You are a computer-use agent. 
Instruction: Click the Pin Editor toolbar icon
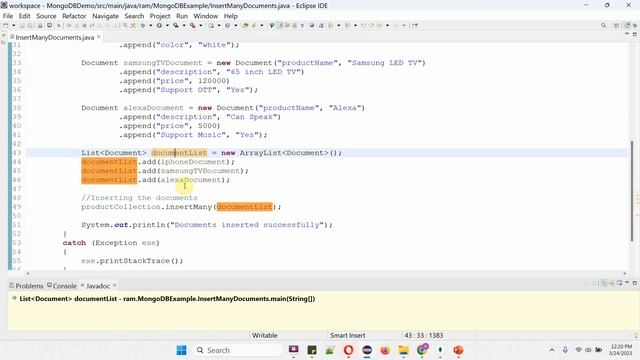(415, 25)
